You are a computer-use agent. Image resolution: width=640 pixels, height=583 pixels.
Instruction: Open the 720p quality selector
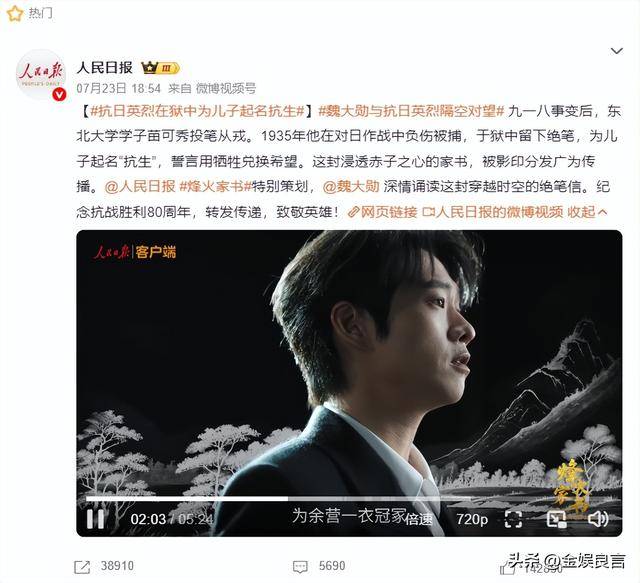point(472,519)
